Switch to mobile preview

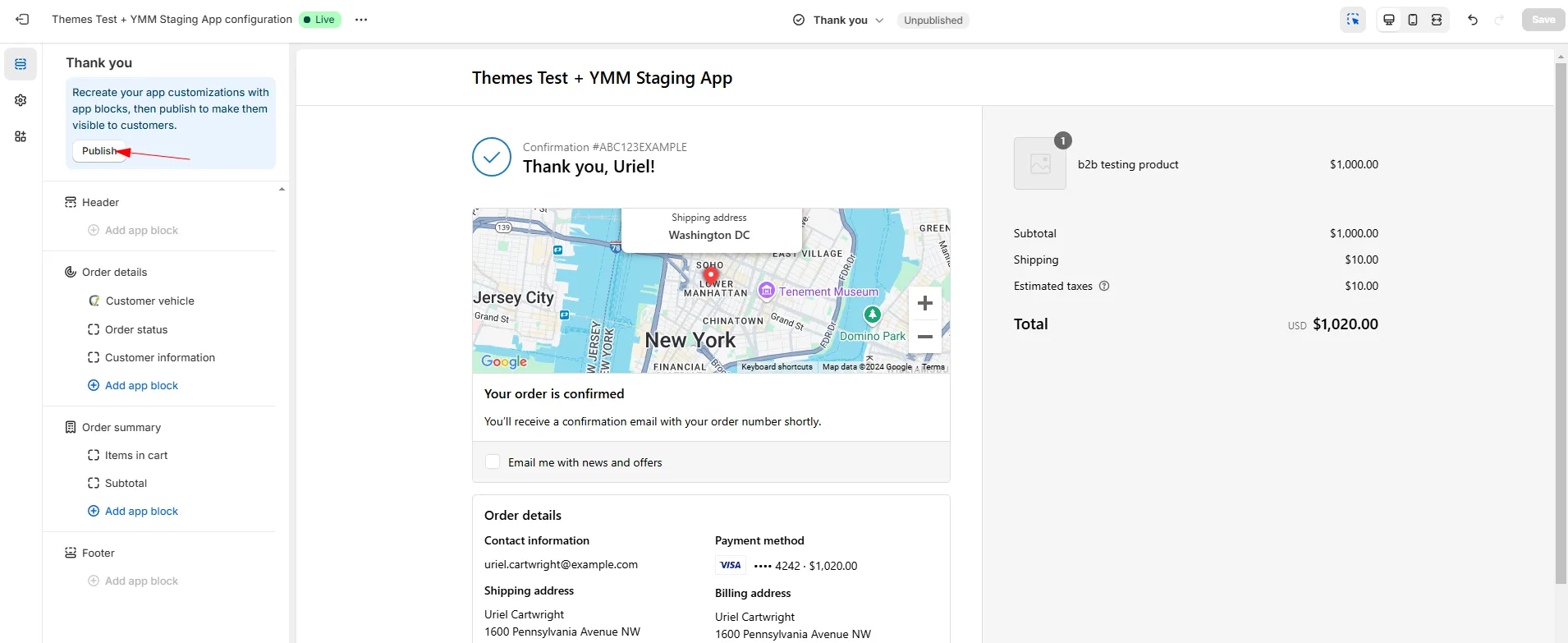(x=1413, y=20)
